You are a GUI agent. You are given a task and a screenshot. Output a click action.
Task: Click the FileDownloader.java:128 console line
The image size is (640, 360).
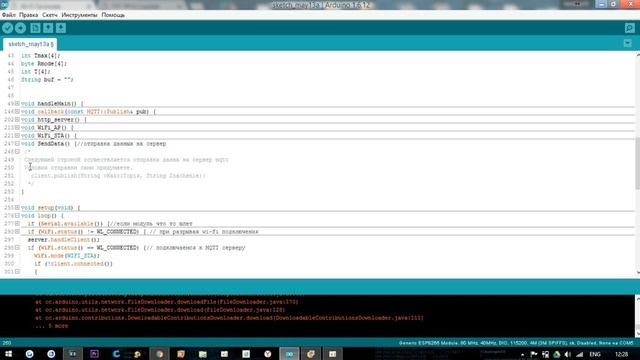(x=160, y=310)
